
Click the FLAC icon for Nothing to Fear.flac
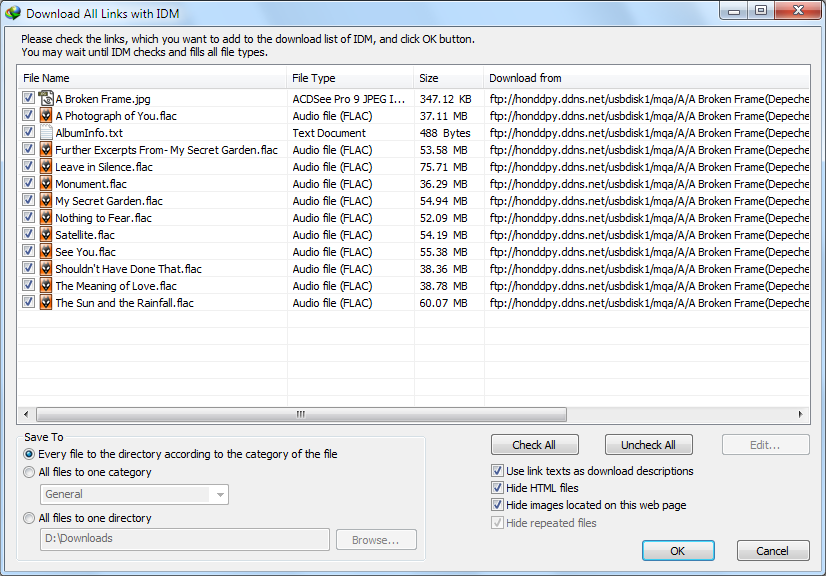46,218
